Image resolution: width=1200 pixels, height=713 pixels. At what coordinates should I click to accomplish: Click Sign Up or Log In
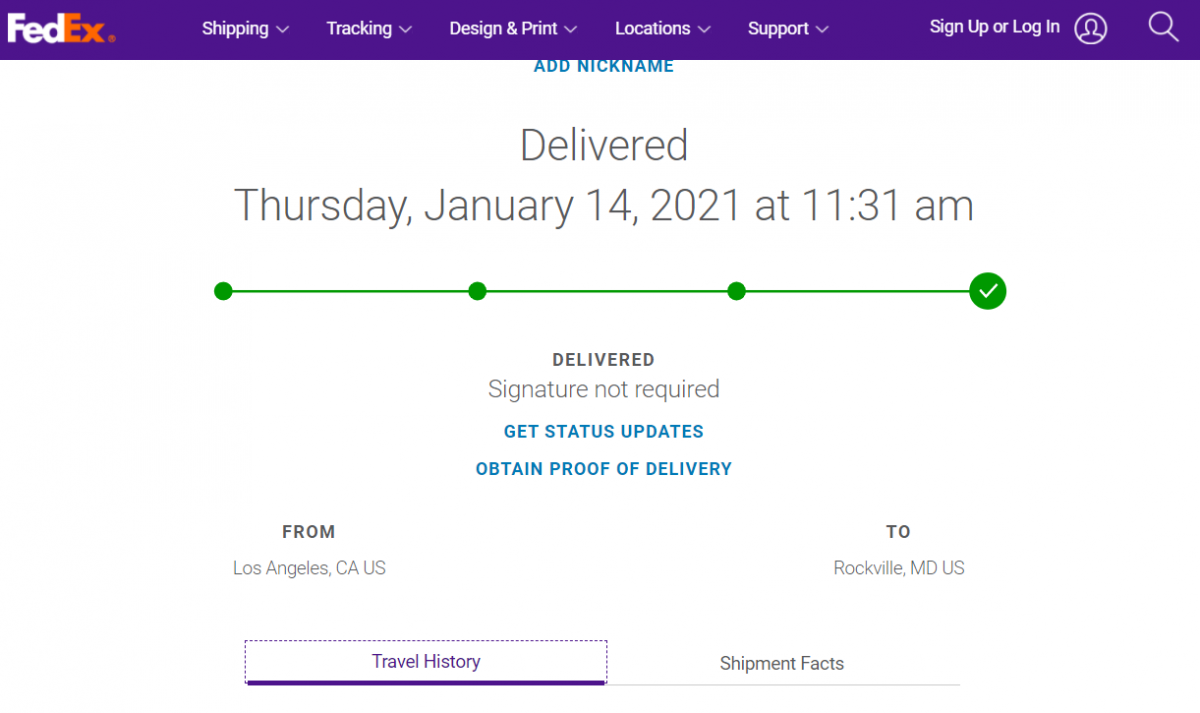pyautogui.click(x=994, y=27)
